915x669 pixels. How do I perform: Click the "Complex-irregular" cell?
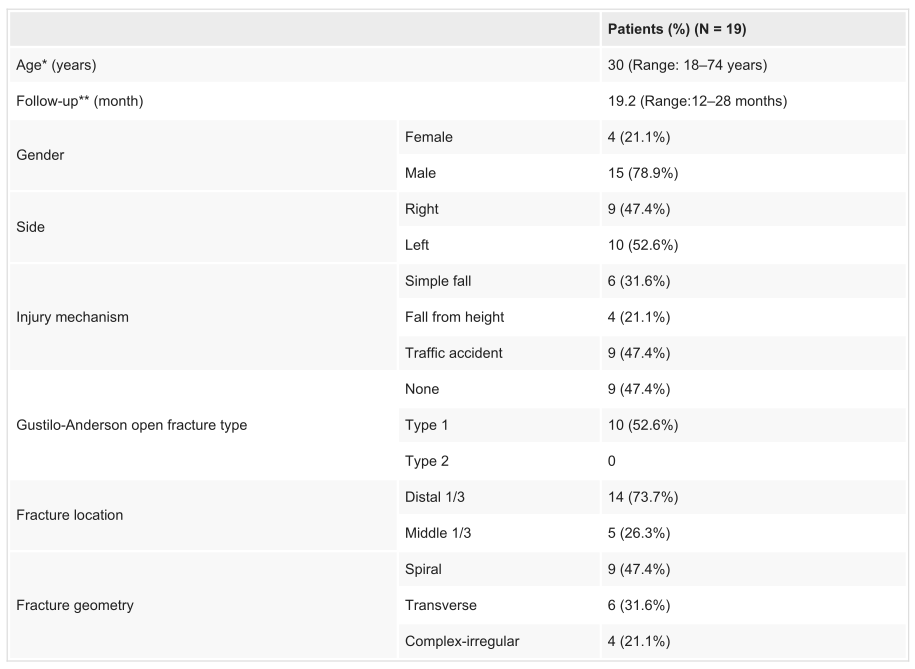(462, 641)
